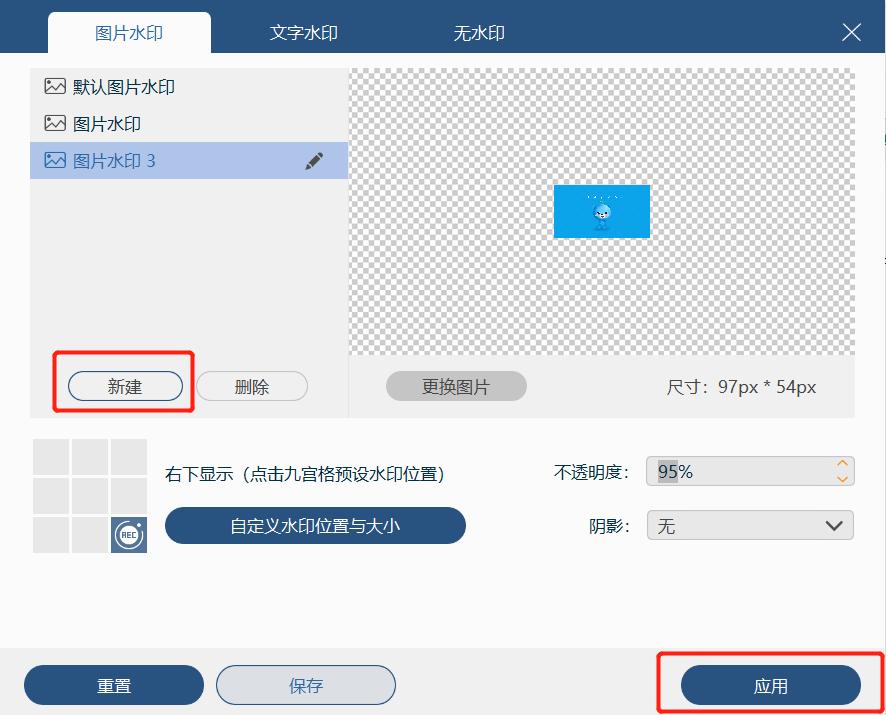Select the top-right cell of the position grid

click(127, 459)
